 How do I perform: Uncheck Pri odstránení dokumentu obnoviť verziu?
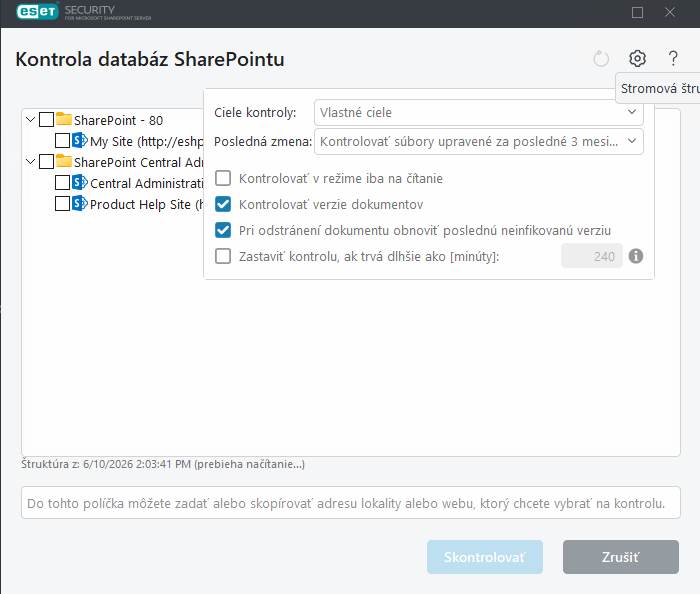point(223,230)
